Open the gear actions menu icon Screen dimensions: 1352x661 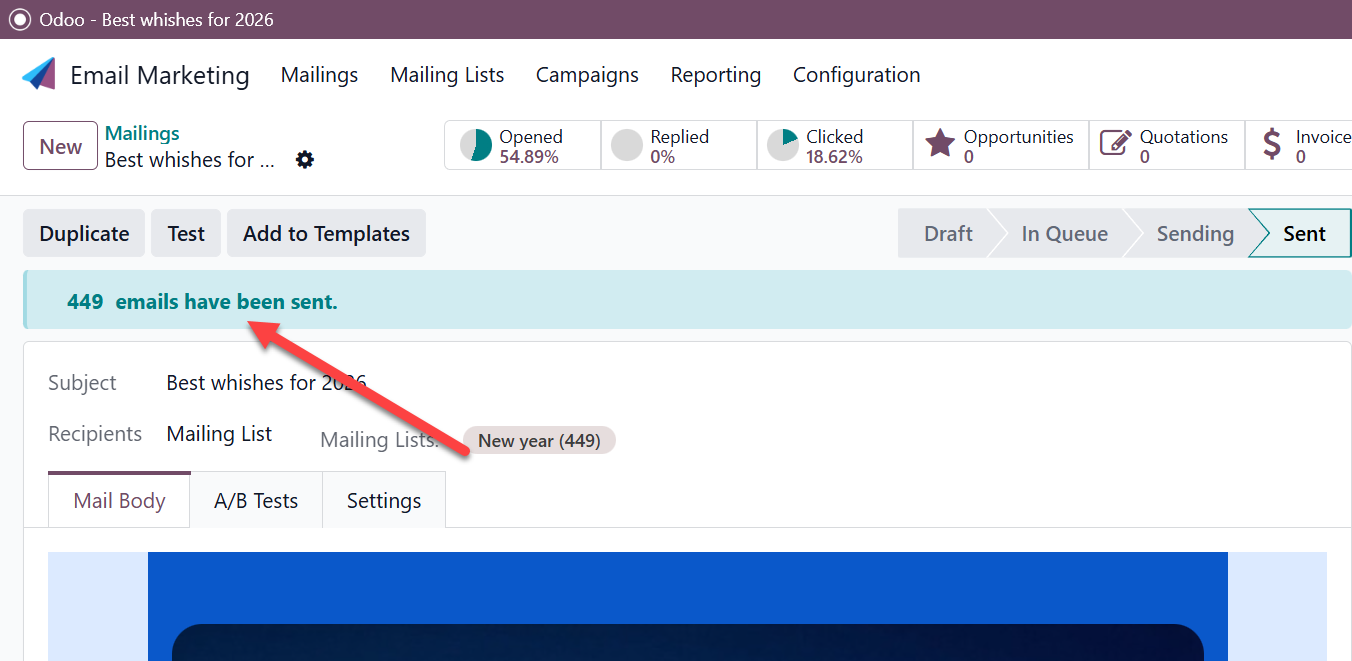pyautogui.click(x=305, y=160)
